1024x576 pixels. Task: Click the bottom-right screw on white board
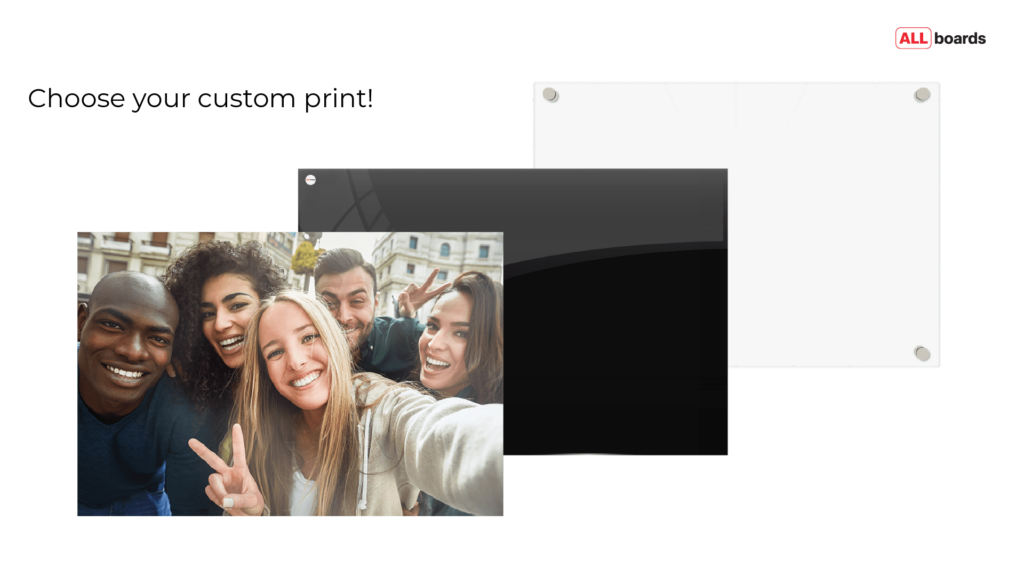[x=922, y=353]
